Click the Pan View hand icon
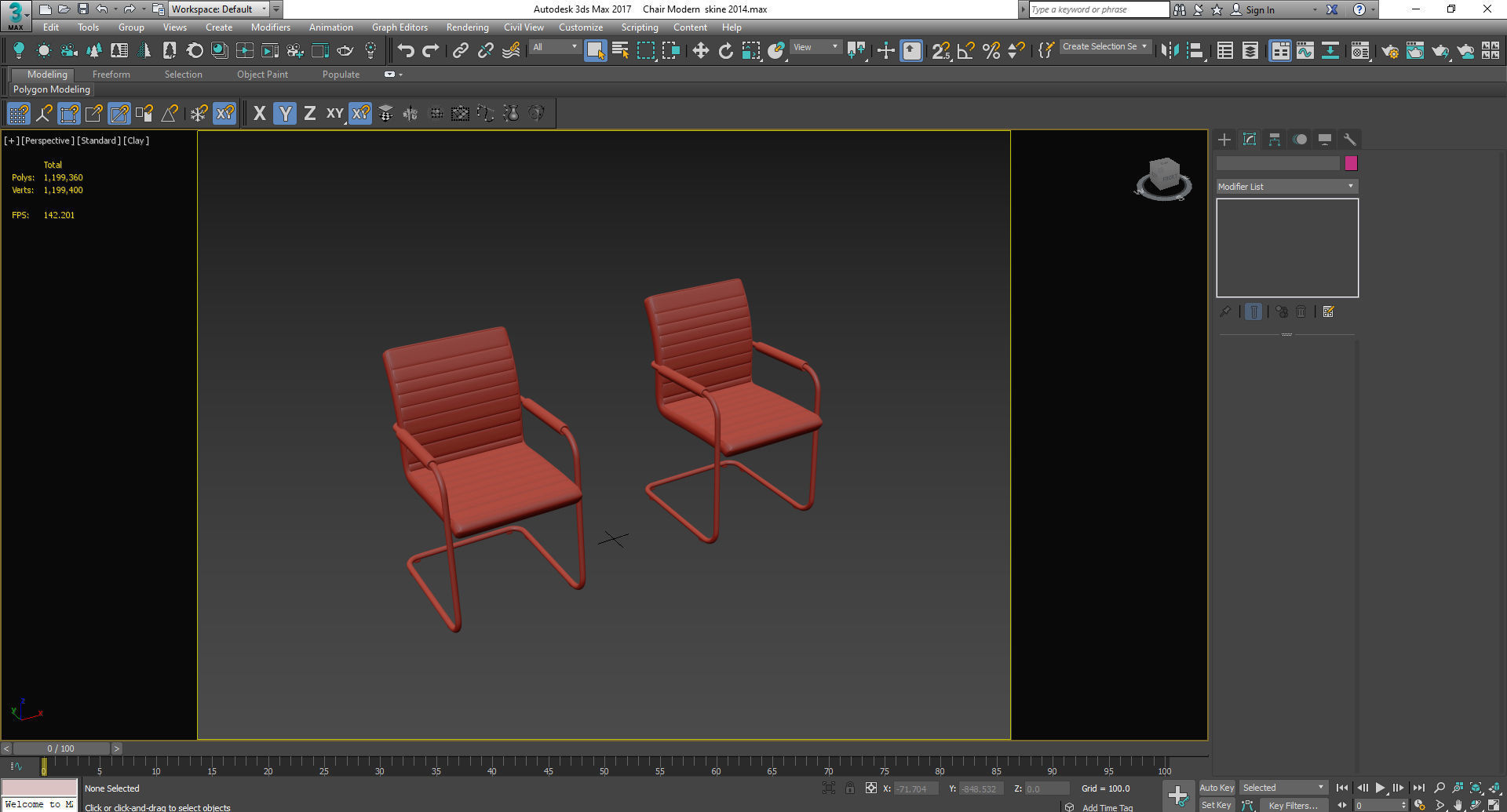The height and width of the screenshot is (812, 1507). tap(1458, 805)
